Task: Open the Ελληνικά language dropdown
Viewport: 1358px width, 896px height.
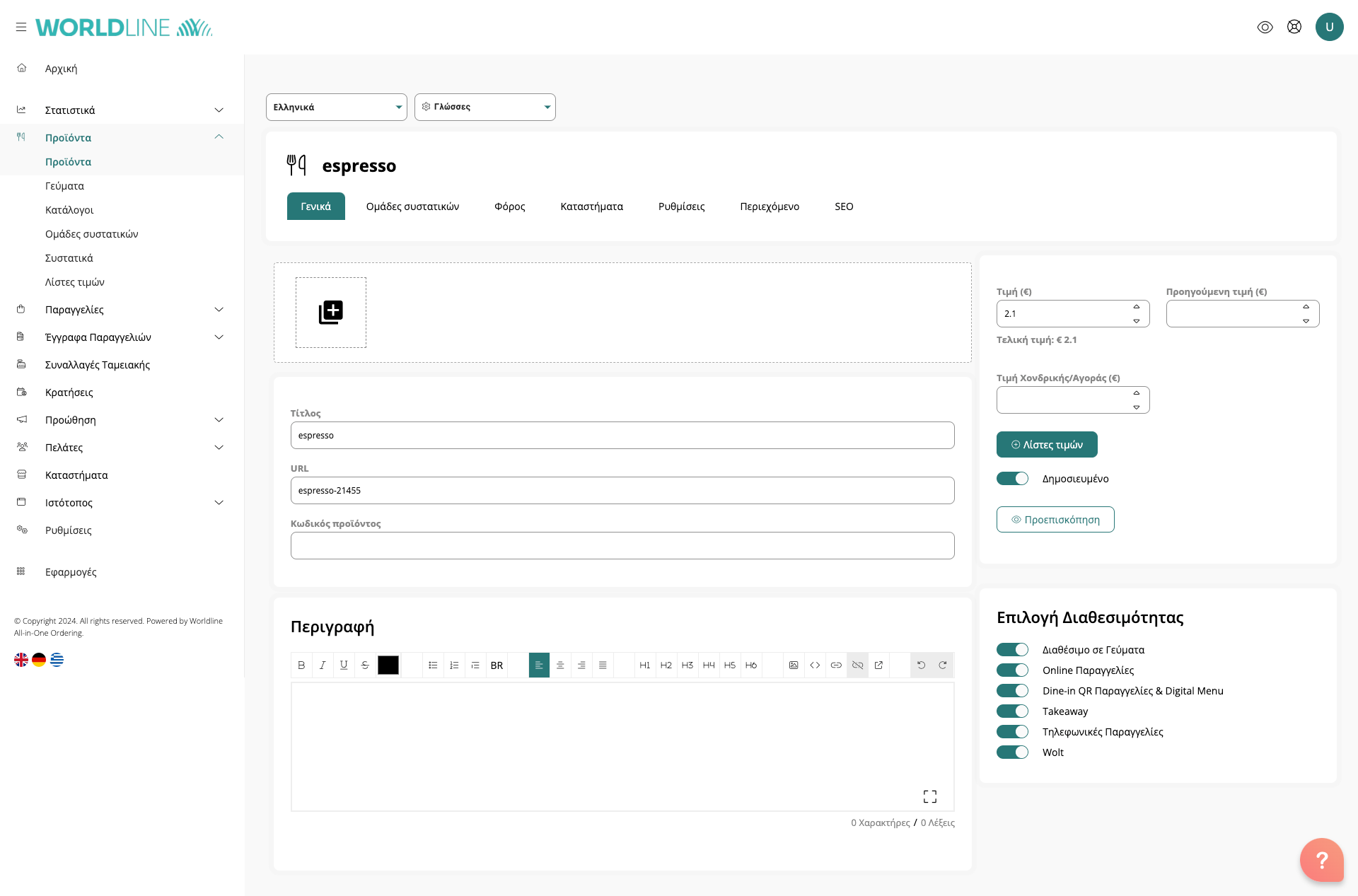Action: click(336, 107)
